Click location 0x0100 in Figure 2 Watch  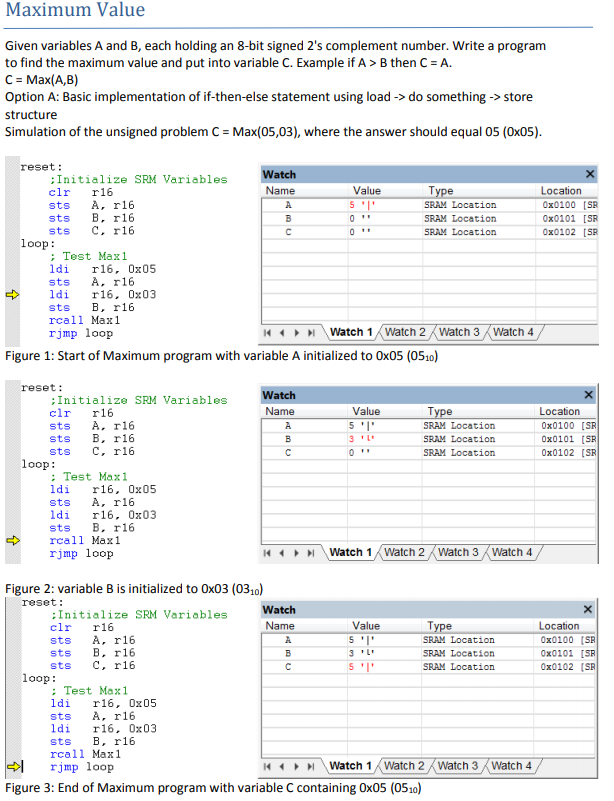point(558,426)
